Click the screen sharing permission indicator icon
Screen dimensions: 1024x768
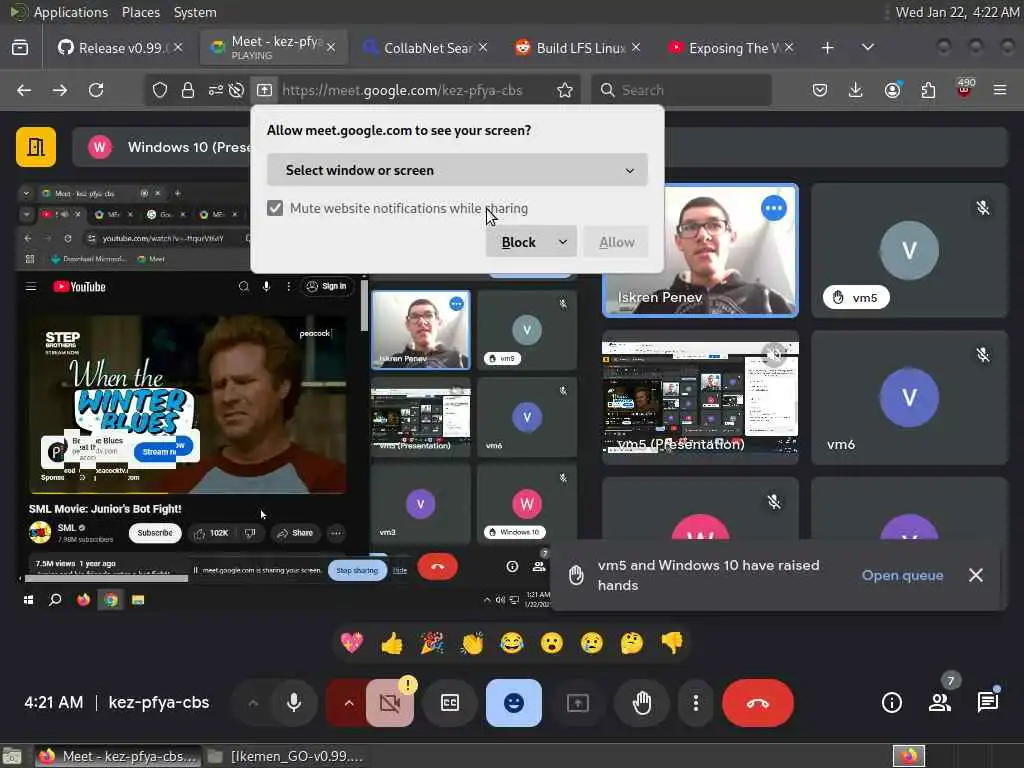pyautogui.click(x=264, y=90)
